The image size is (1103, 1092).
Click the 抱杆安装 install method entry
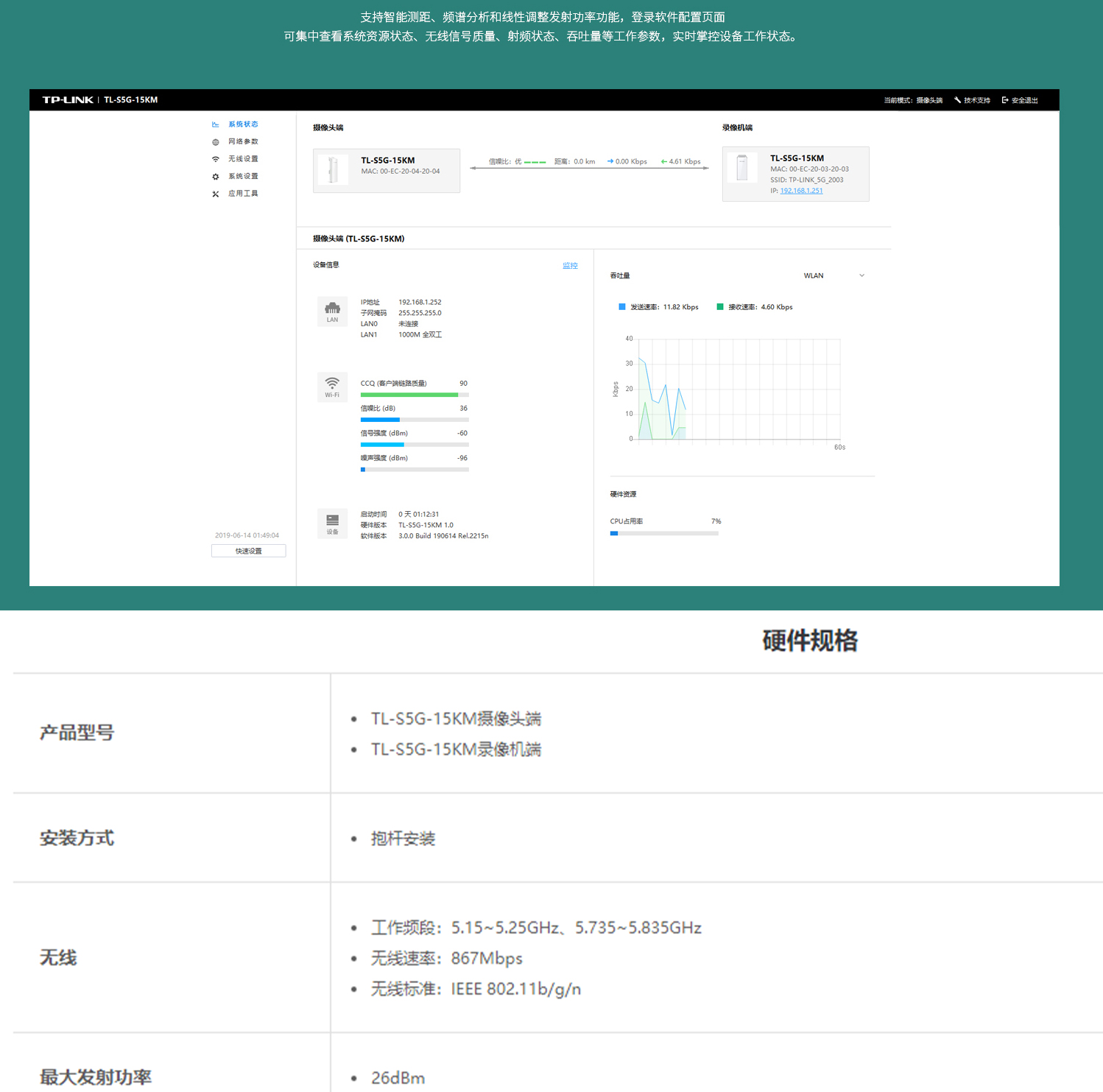tap(403, 839)
